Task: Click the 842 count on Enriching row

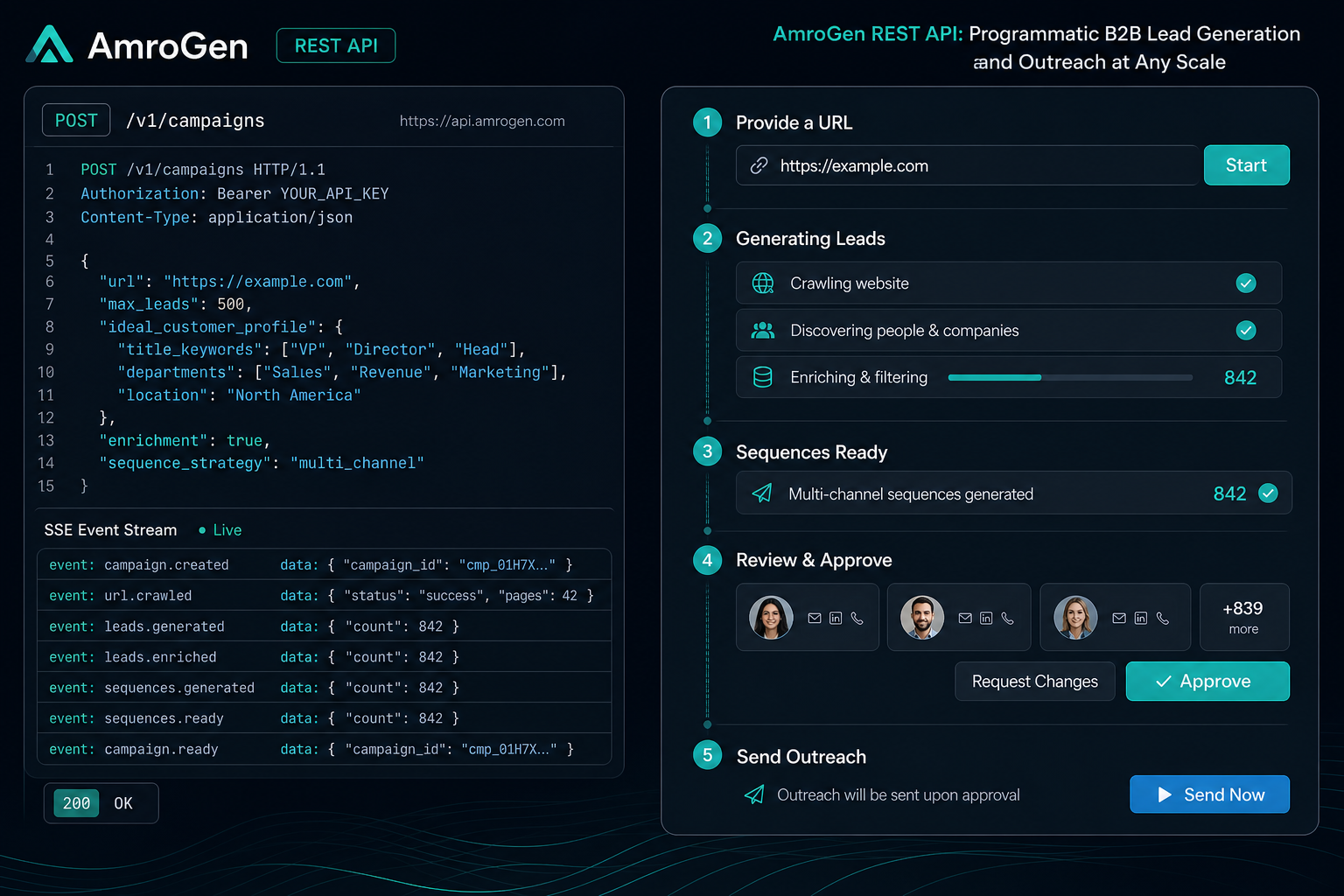Action: click(1240, 378)
